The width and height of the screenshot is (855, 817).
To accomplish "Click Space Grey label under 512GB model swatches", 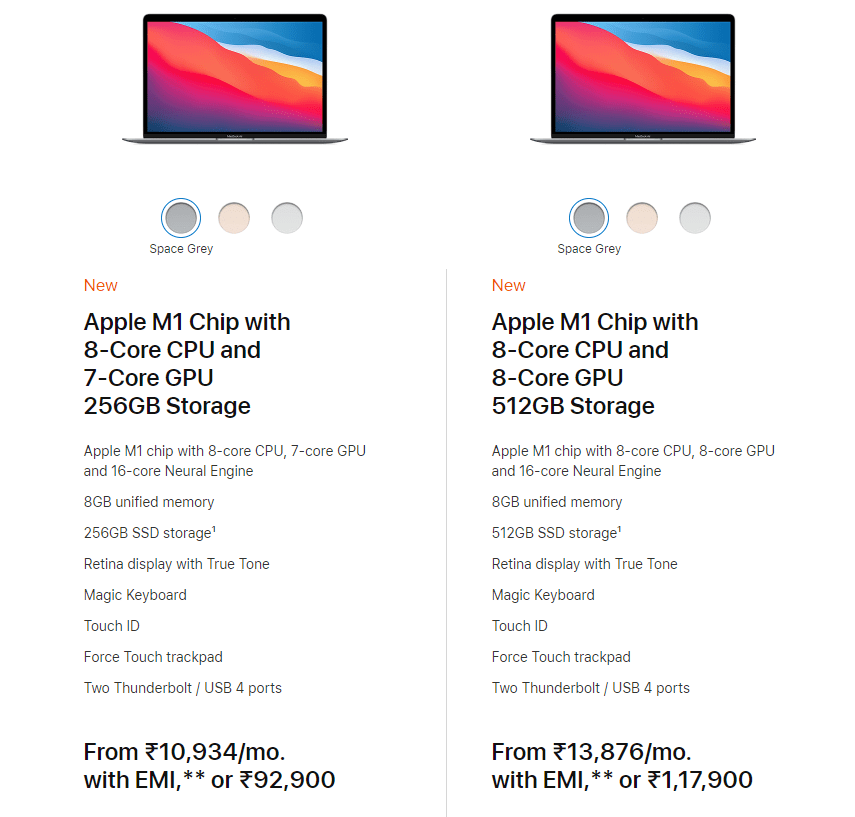I will pos(589,249).
